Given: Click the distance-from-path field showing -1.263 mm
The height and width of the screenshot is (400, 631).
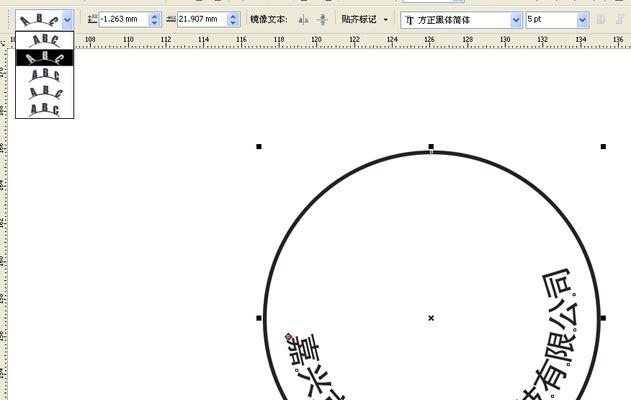Looking at the screenshot, I should (124, 19).
